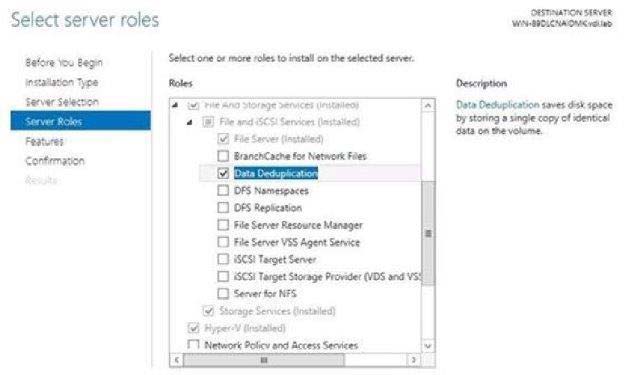Open the Data Deduplication description link
This screenshot has width=640, height=375.
click(498, 105)
